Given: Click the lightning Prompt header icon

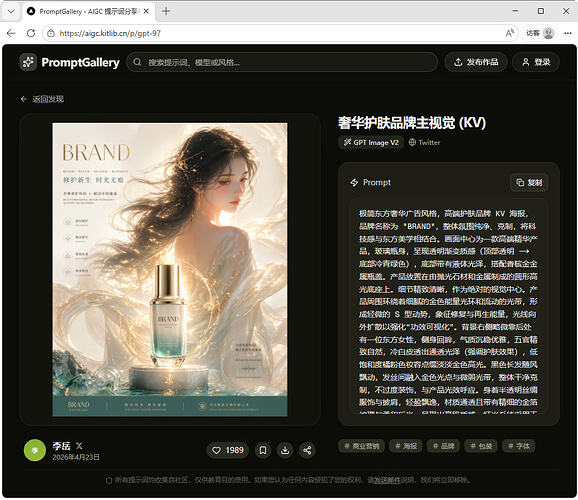Looking at the screenshot, I should 354,183.
